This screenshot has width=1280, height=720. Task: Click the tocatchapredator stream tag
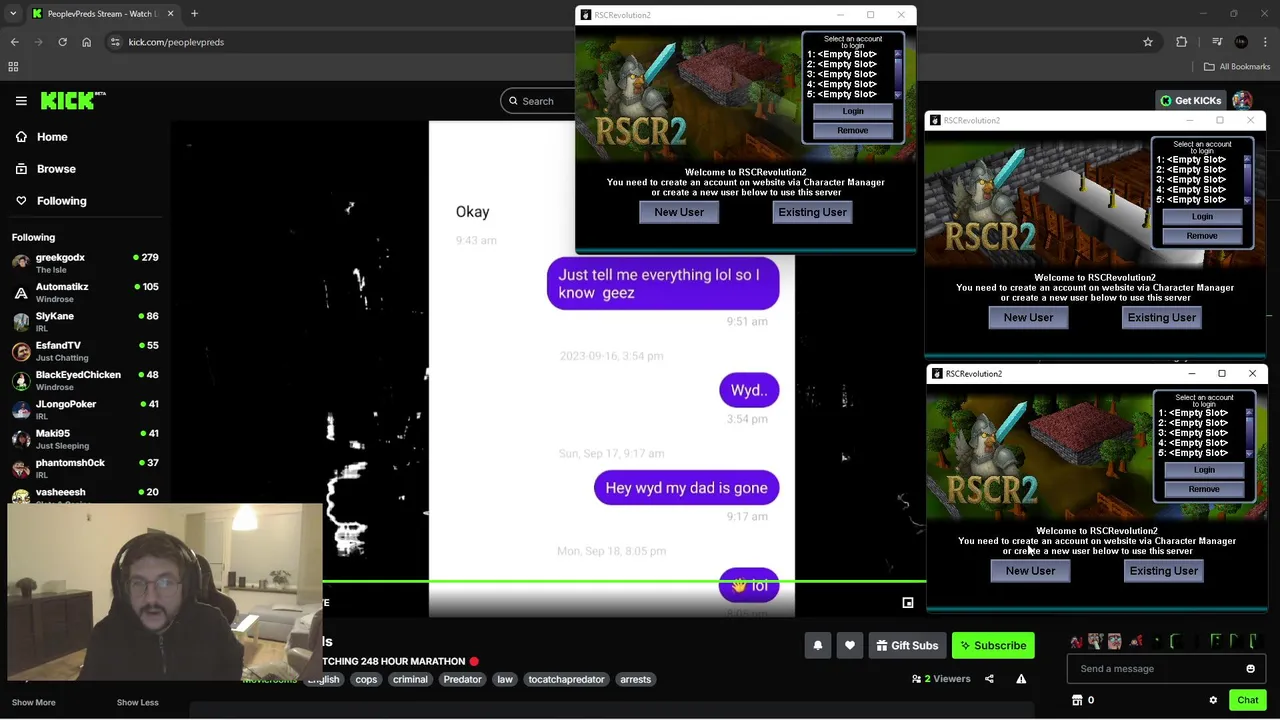[566, 679]
